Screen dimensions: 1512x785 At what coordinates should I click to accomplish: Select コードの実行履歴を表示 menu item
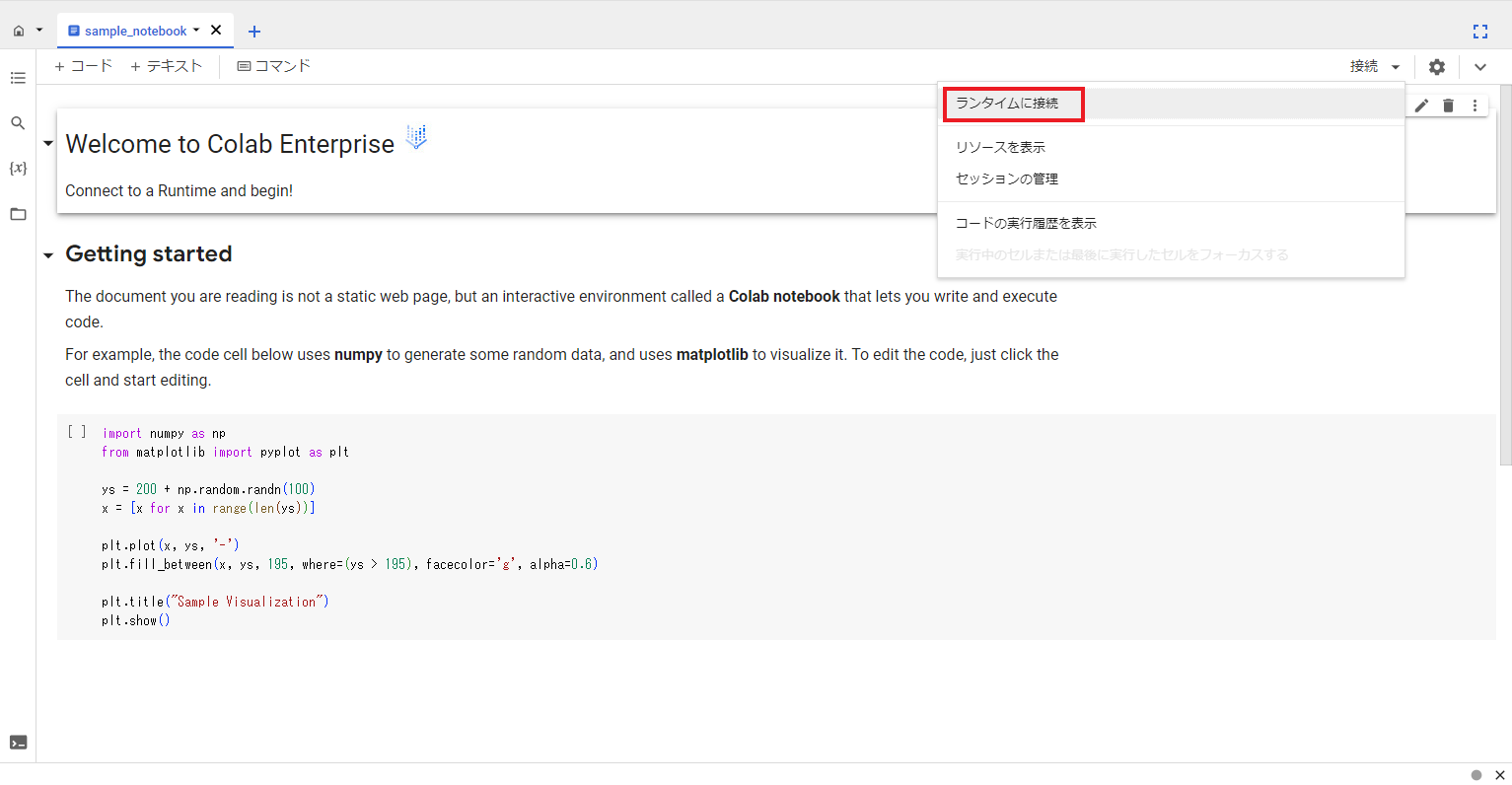1171,223
